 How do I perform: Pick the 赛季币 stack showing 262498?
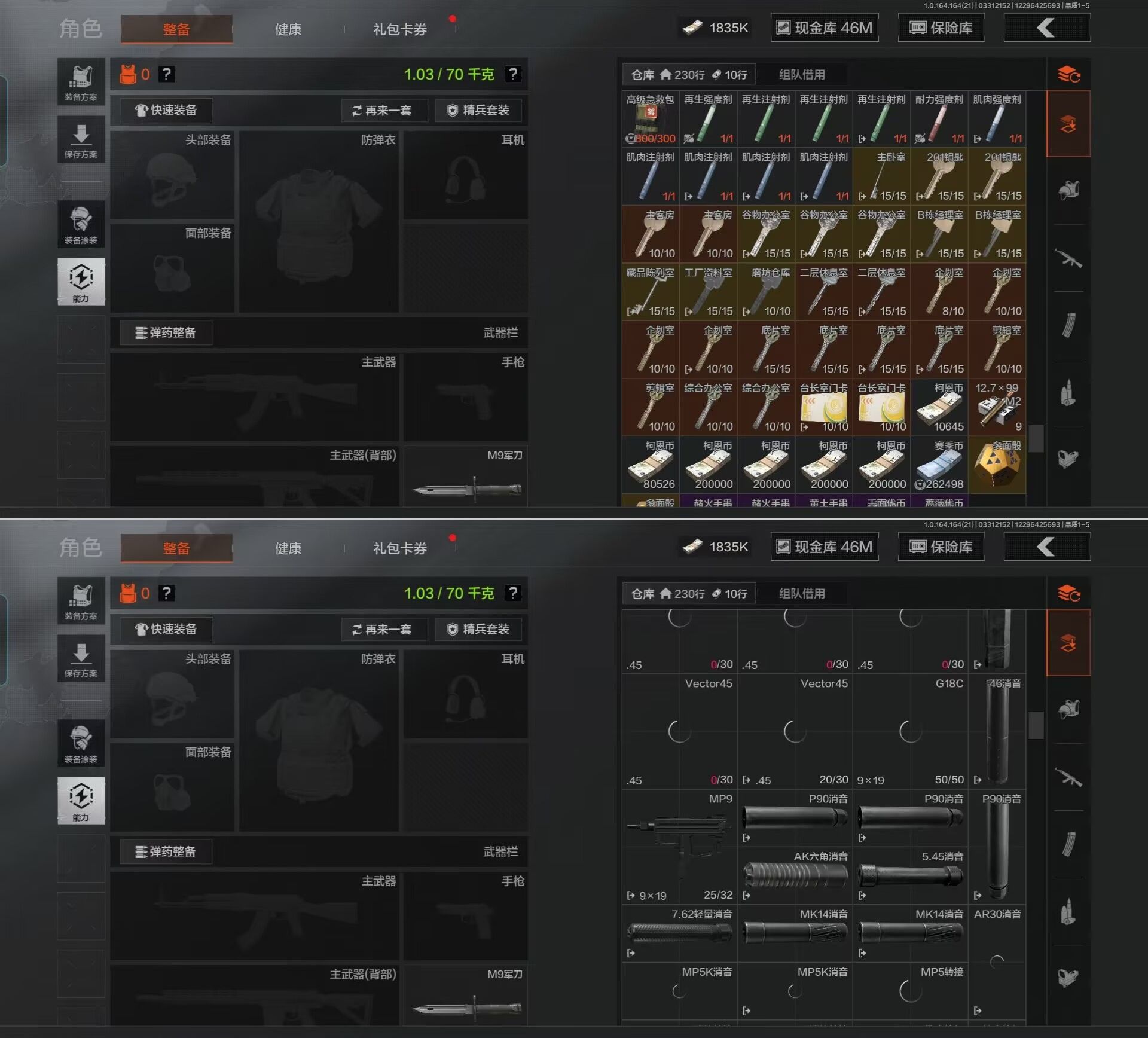point(940,465)
